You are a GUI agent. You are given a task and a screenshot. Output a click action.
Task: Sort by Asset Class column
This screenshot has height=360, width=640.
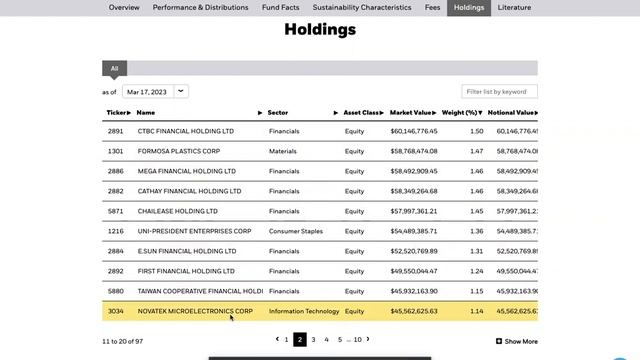363,113
